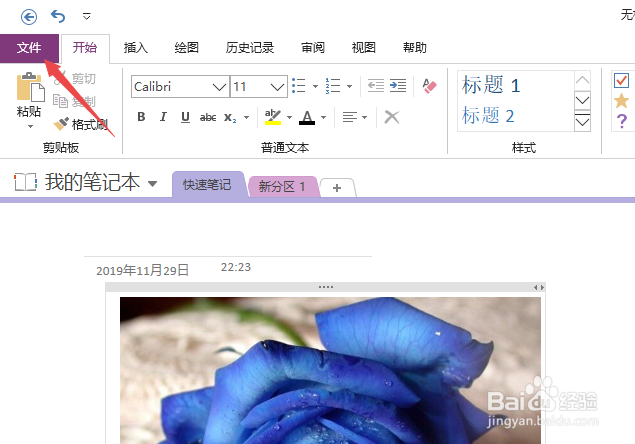635x444 pixels.
Task: Click the 粘贴 paste clipboard icon
Action: [x=30, y=87]
